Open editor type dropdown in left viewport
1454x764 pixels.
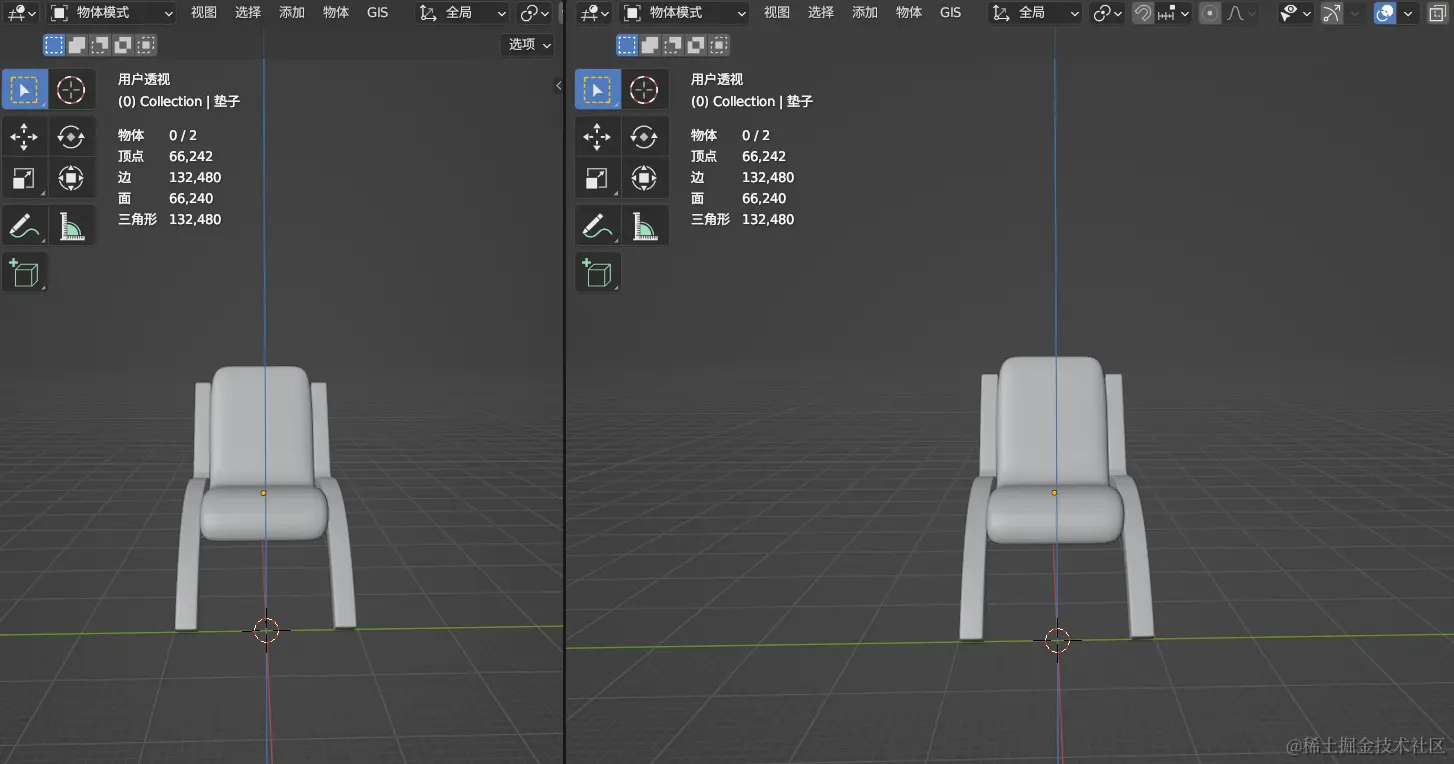pos(21,13)
